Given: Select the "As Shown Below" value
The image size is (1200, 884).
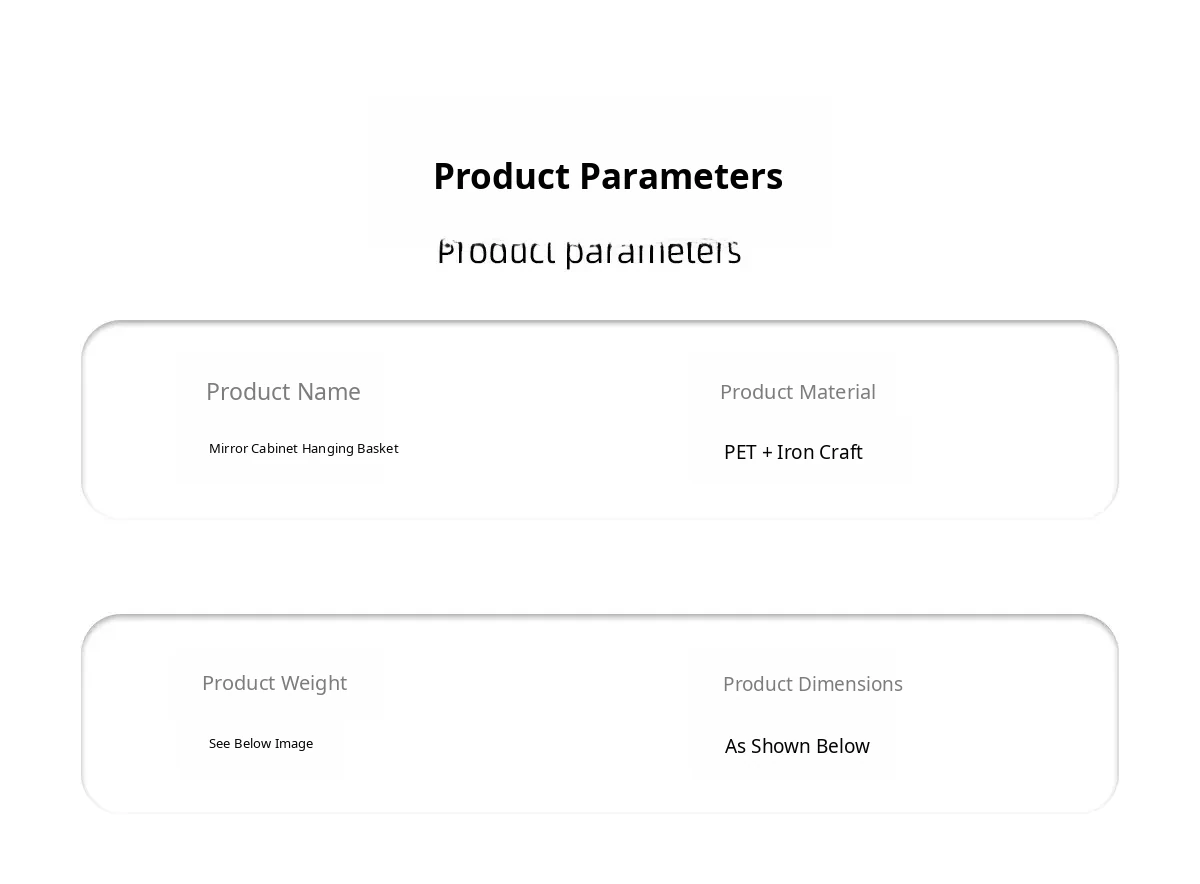Looking at the screenshot, I should (x=797, y=746).
